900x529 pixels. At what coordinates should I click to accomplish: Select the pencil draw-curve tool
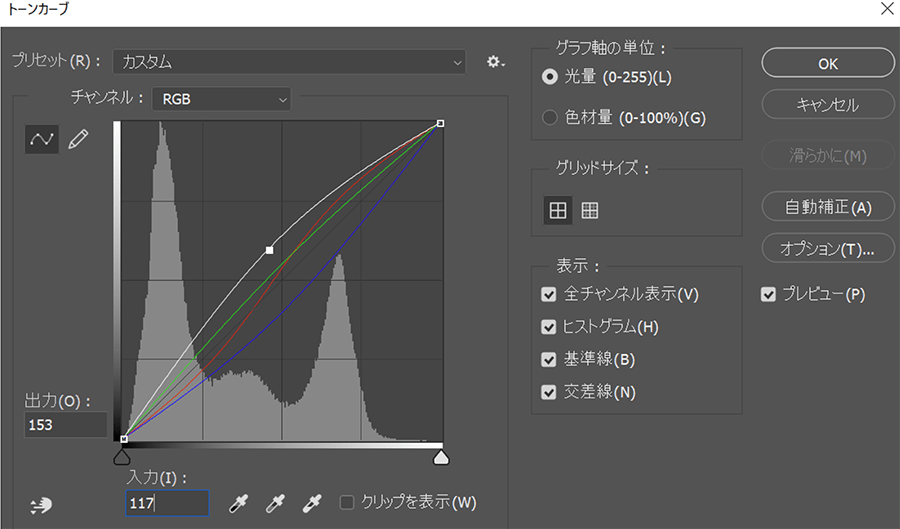(x=78, y=139)
